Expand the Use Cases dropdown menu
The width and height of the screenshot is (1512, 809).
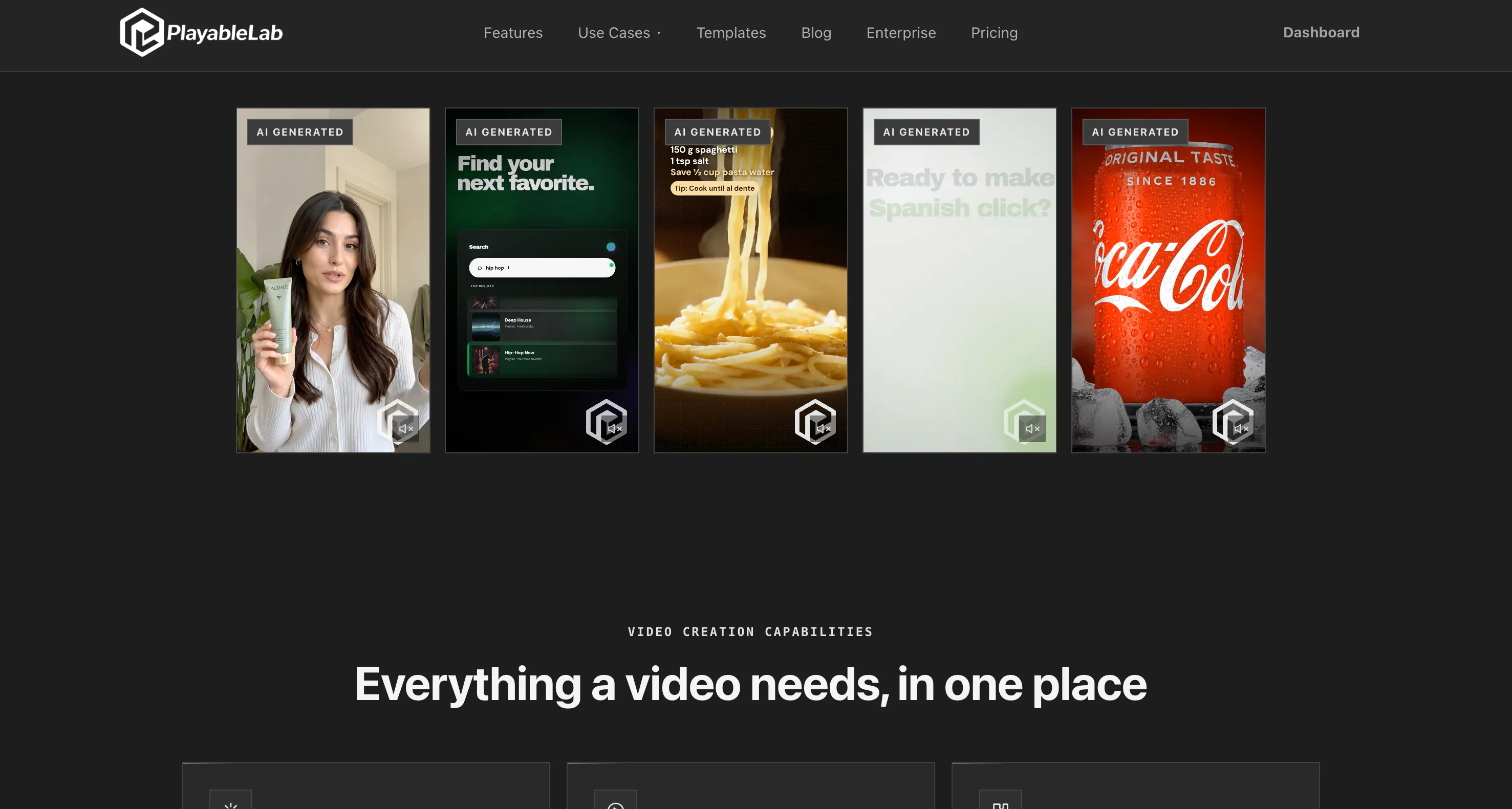(619, 33)
